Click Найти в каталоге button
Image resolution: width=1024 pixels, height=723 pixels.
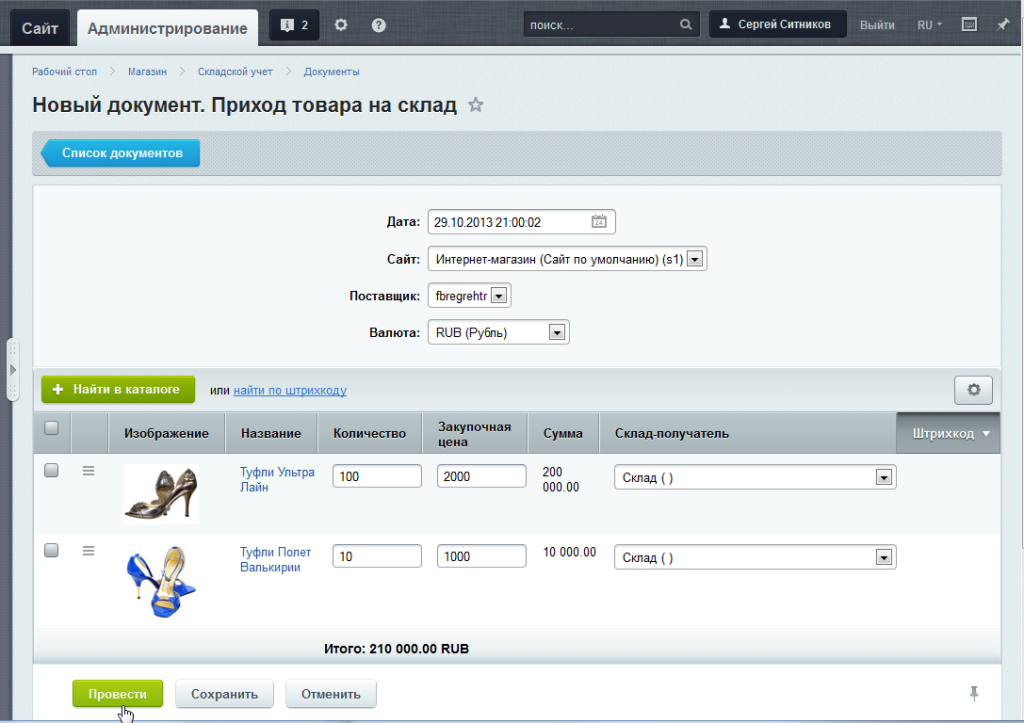click(118, 389)
